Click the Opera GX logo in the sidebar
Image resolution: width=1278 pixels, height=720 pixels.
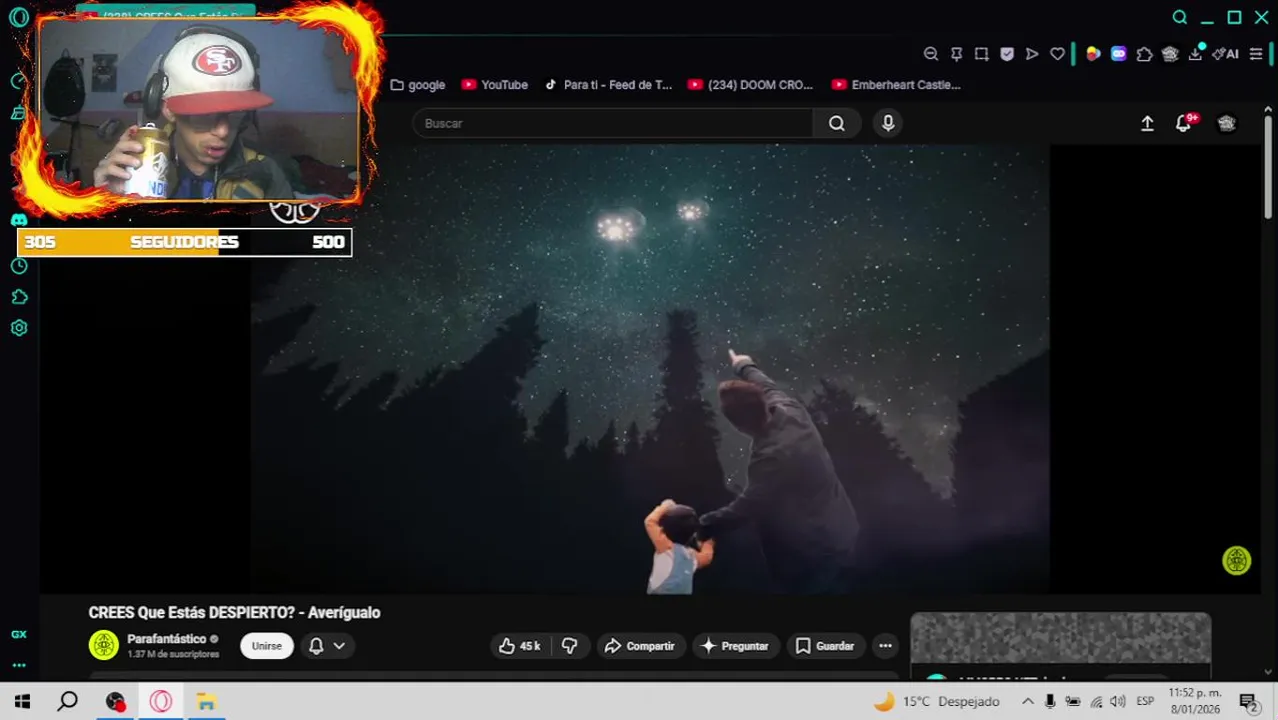point(19,17)
